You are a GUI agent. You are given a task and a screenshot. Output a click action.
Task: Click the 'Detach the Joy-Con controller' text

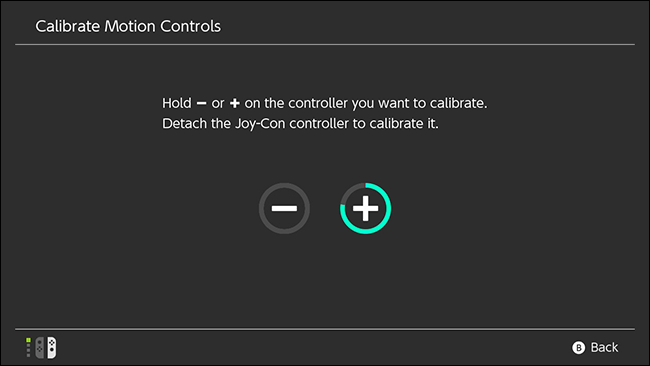tap(300, 124)
